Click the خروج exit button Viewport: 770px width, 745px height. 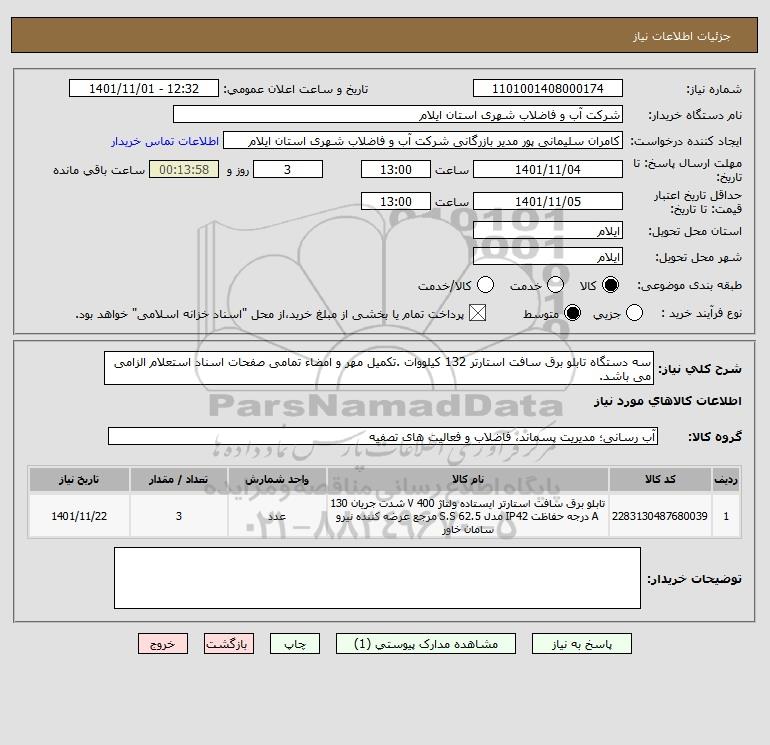(163, 644)
